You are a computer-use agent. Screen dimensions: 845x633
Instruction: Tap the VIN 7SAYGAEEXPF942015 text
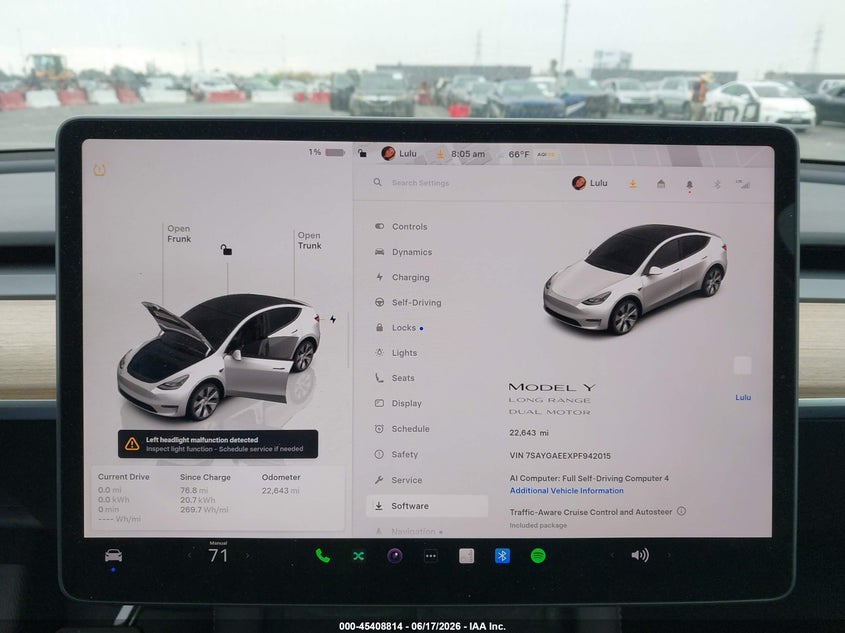click(560, 456)
